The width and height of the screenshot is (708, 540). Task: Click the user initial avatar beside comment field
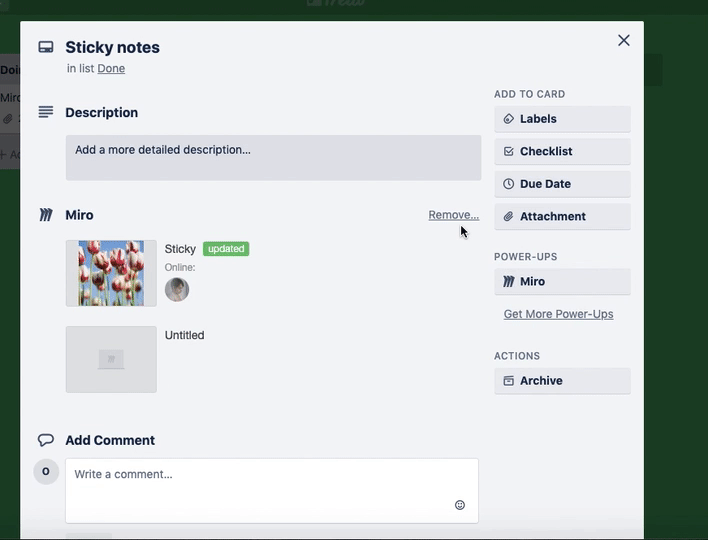click(46, 472)
